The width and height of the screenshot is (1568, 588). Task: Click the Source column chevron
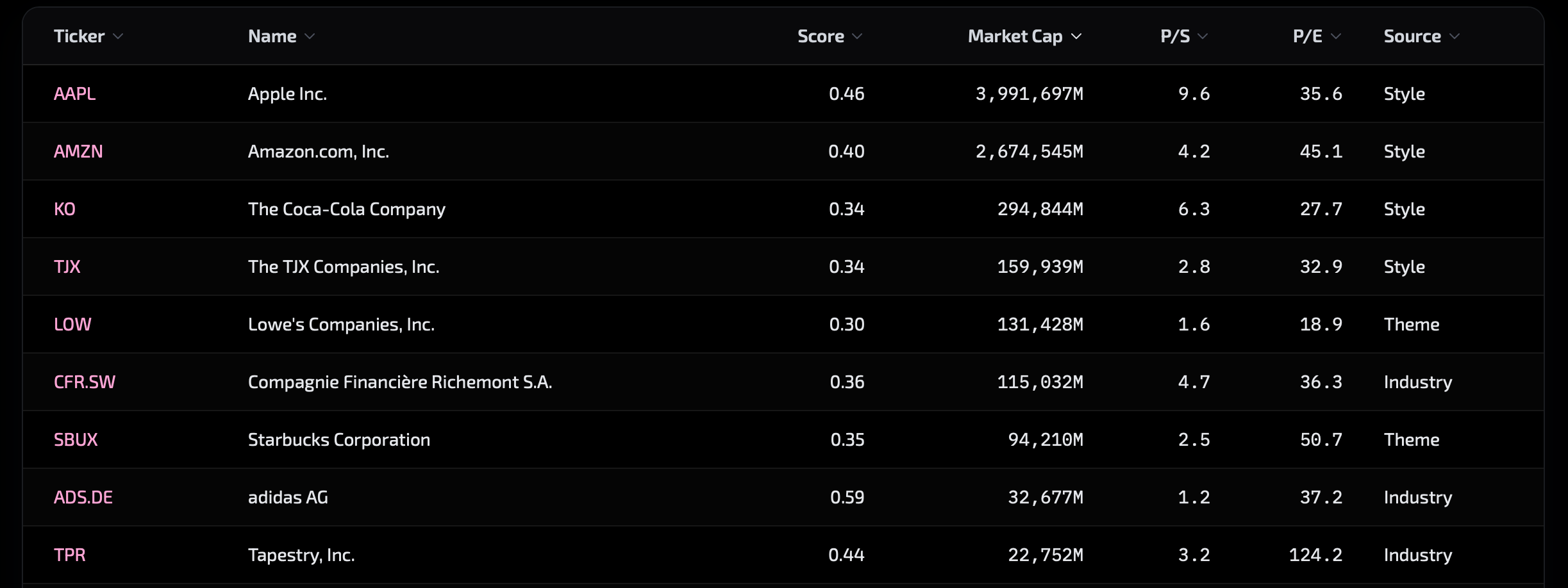click(1455, 37)
